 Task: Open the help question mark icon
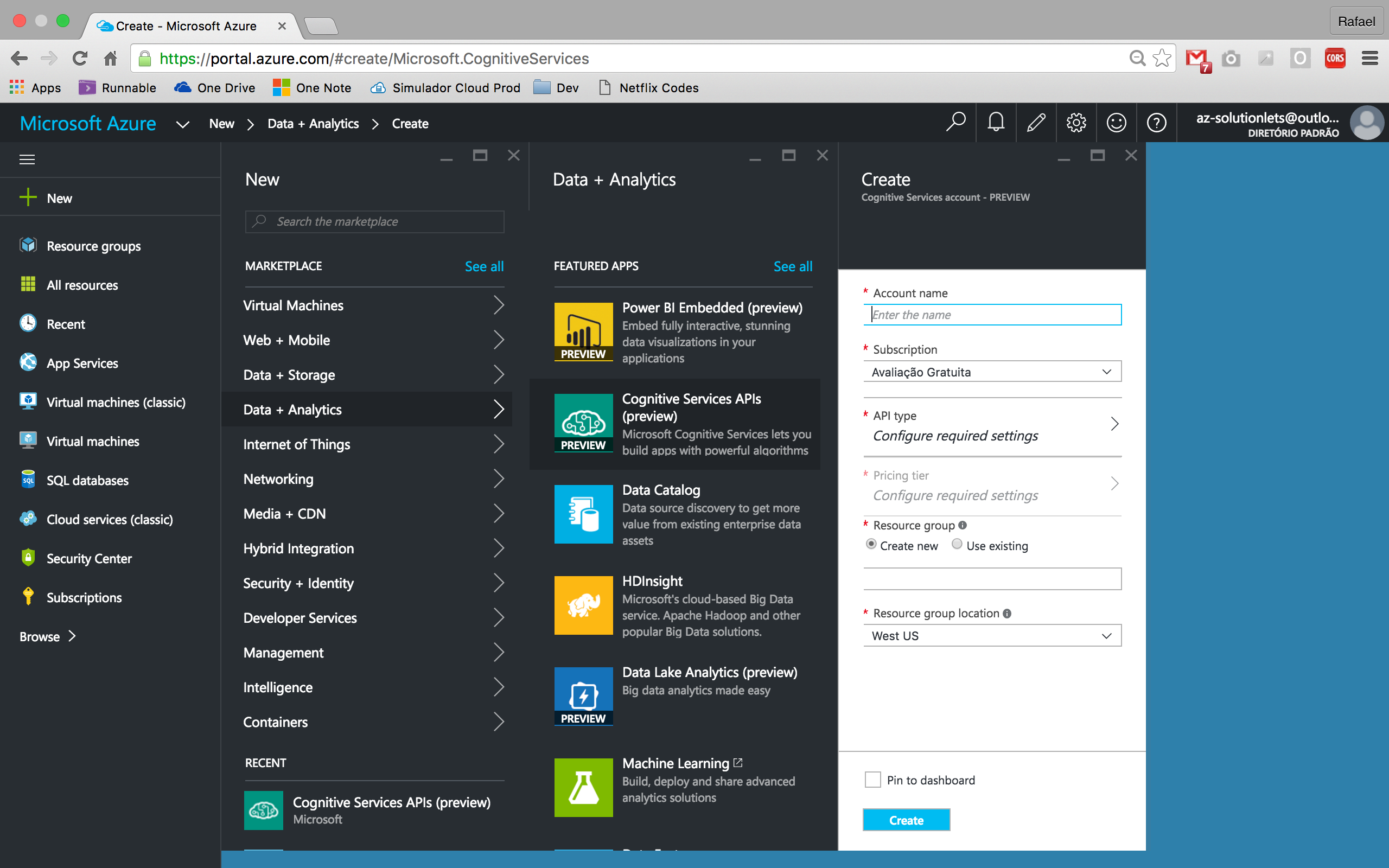[x=1157, y=122]
